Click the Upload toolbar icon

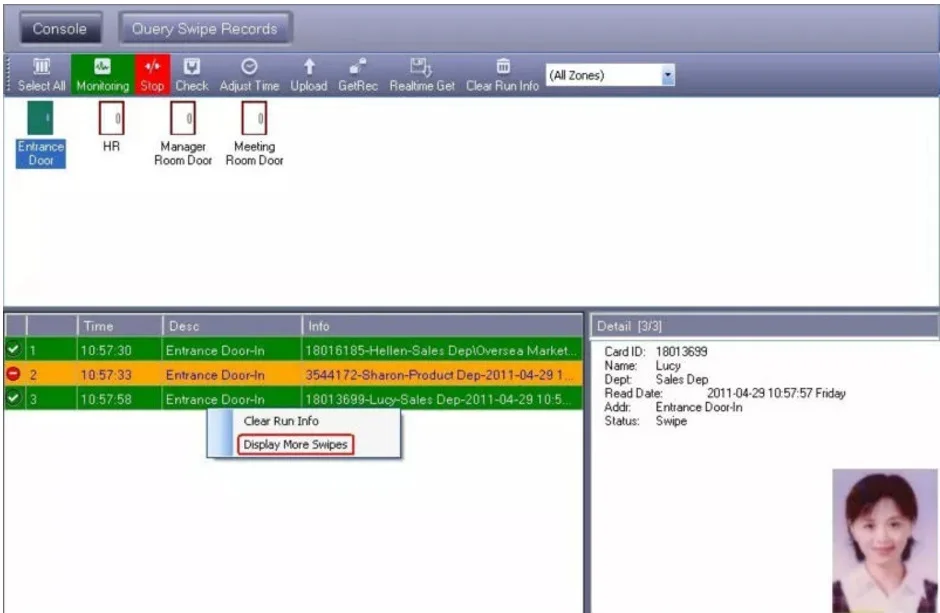tap(309, 75)
